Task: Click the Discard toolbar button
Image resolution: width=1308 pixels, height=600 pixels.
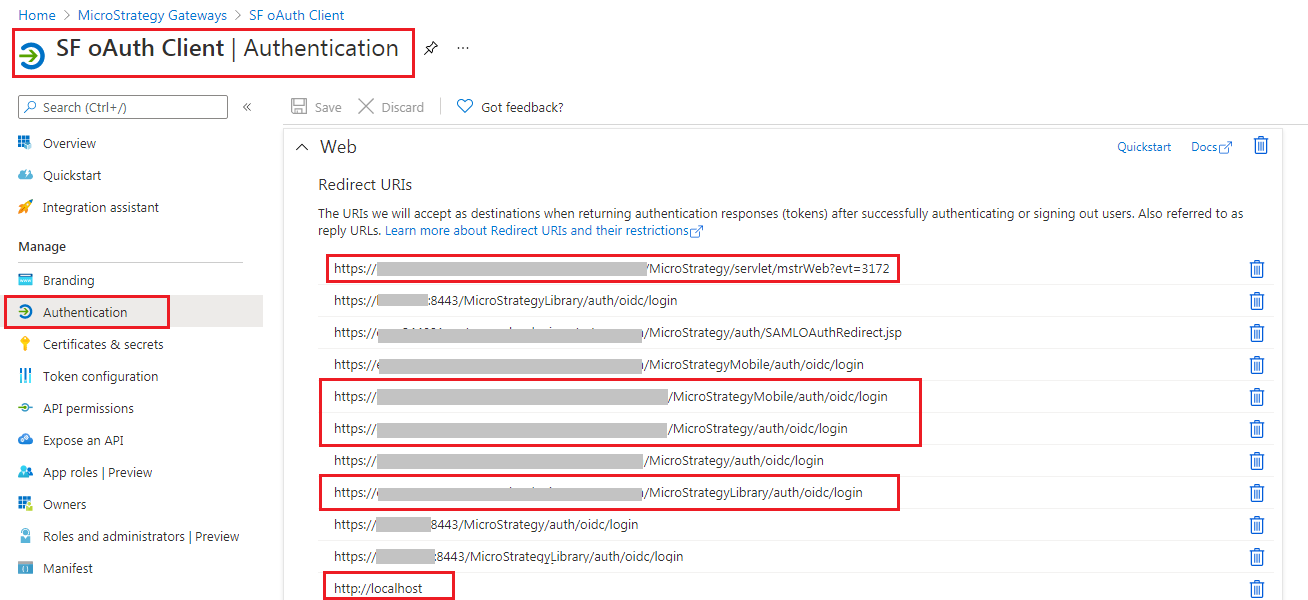Action: coord(391,107)
